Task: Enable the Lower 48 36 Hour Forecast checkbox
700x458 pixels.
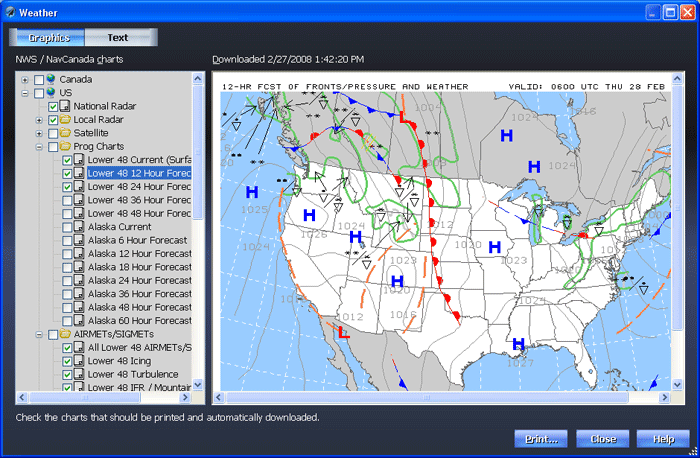Action: [67, 200]
